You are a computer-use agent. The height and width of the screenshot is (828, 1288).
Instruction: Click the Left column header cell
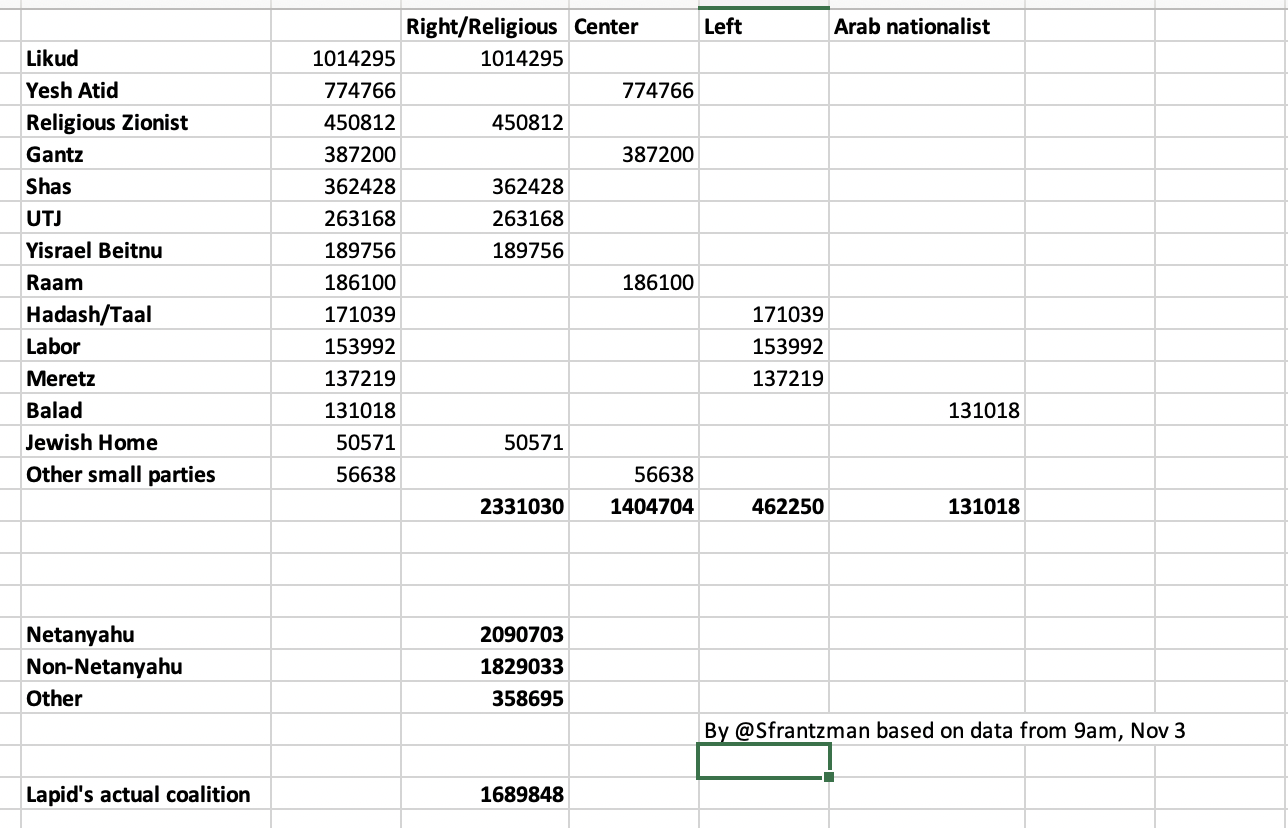[723, 26]
